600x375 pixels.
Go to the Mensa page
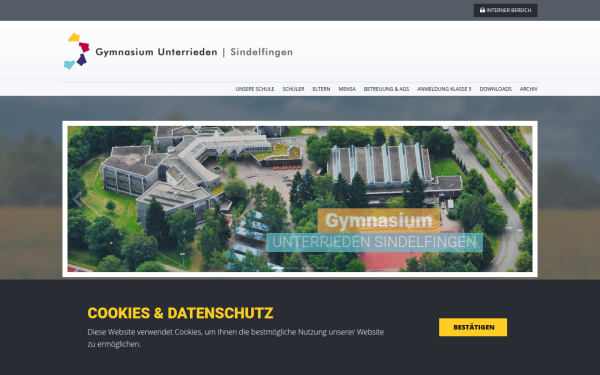[x=347, y=89]
